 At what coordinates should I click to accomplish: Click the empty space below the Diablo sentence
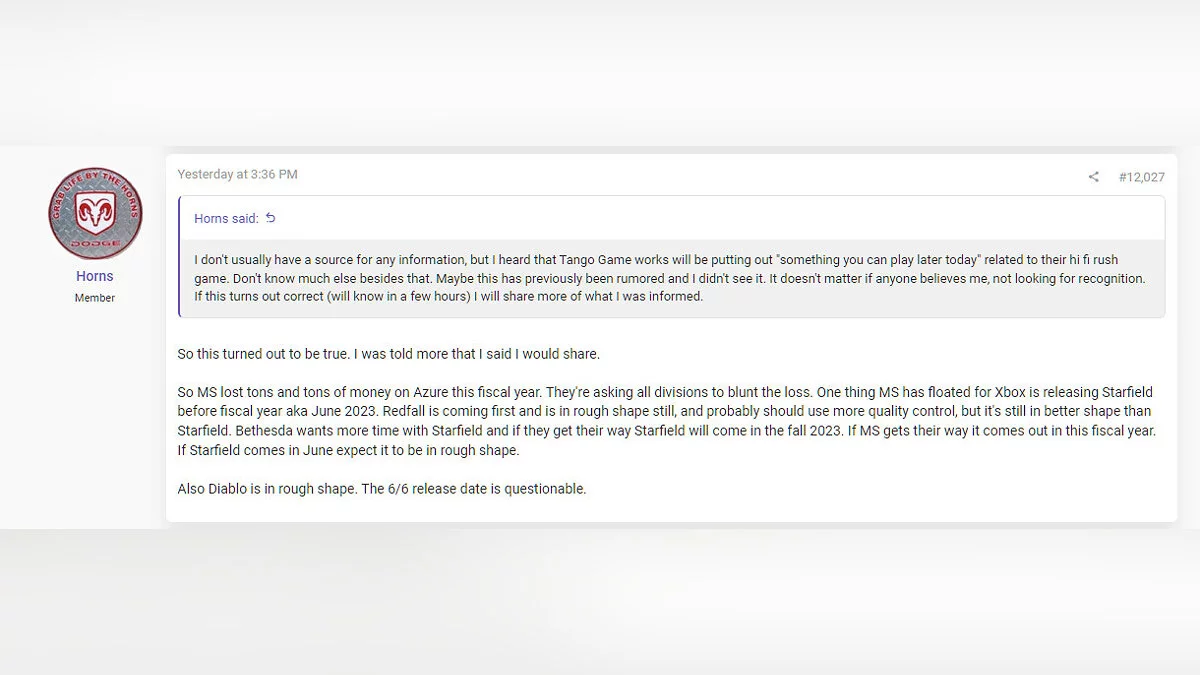670,510
